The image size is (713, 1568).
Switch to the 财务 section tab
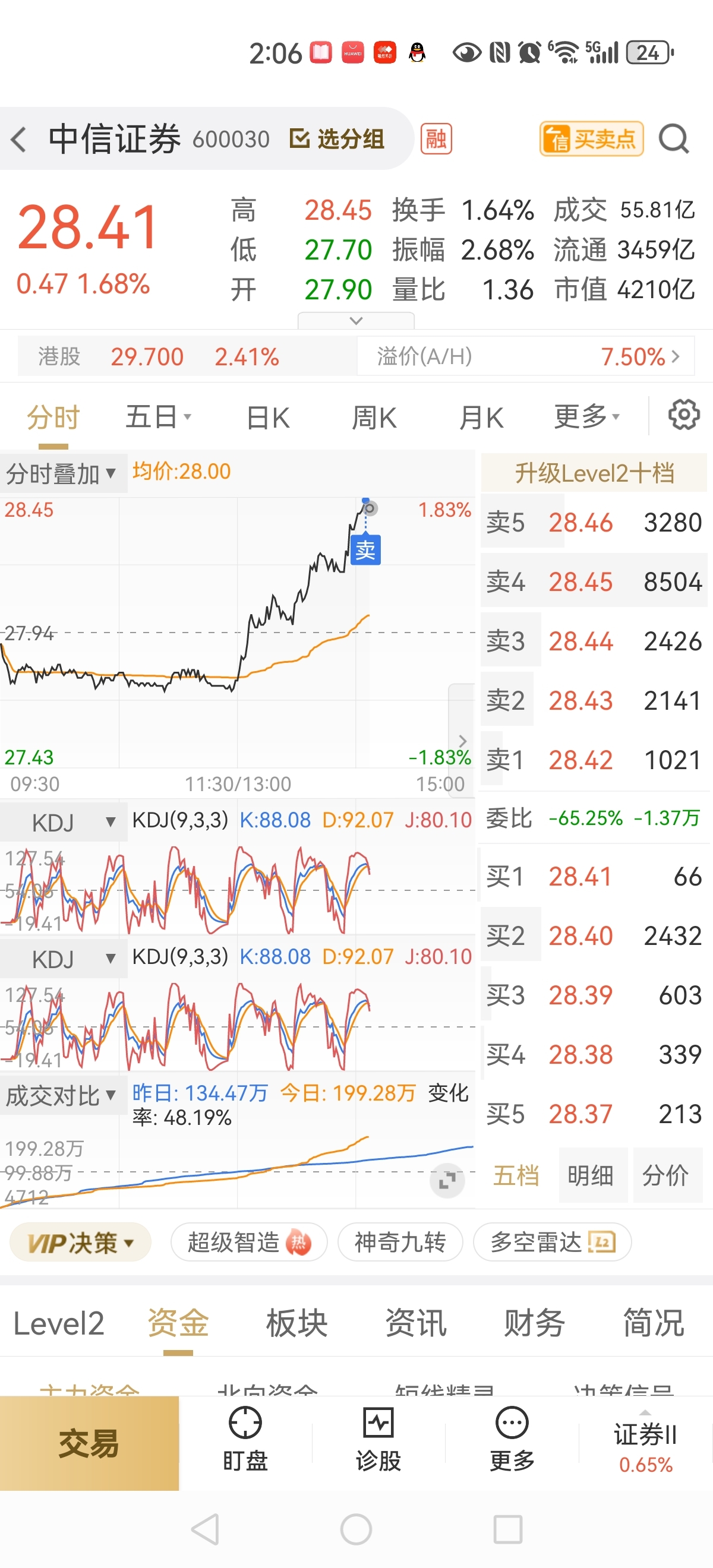pos(535,1324)
